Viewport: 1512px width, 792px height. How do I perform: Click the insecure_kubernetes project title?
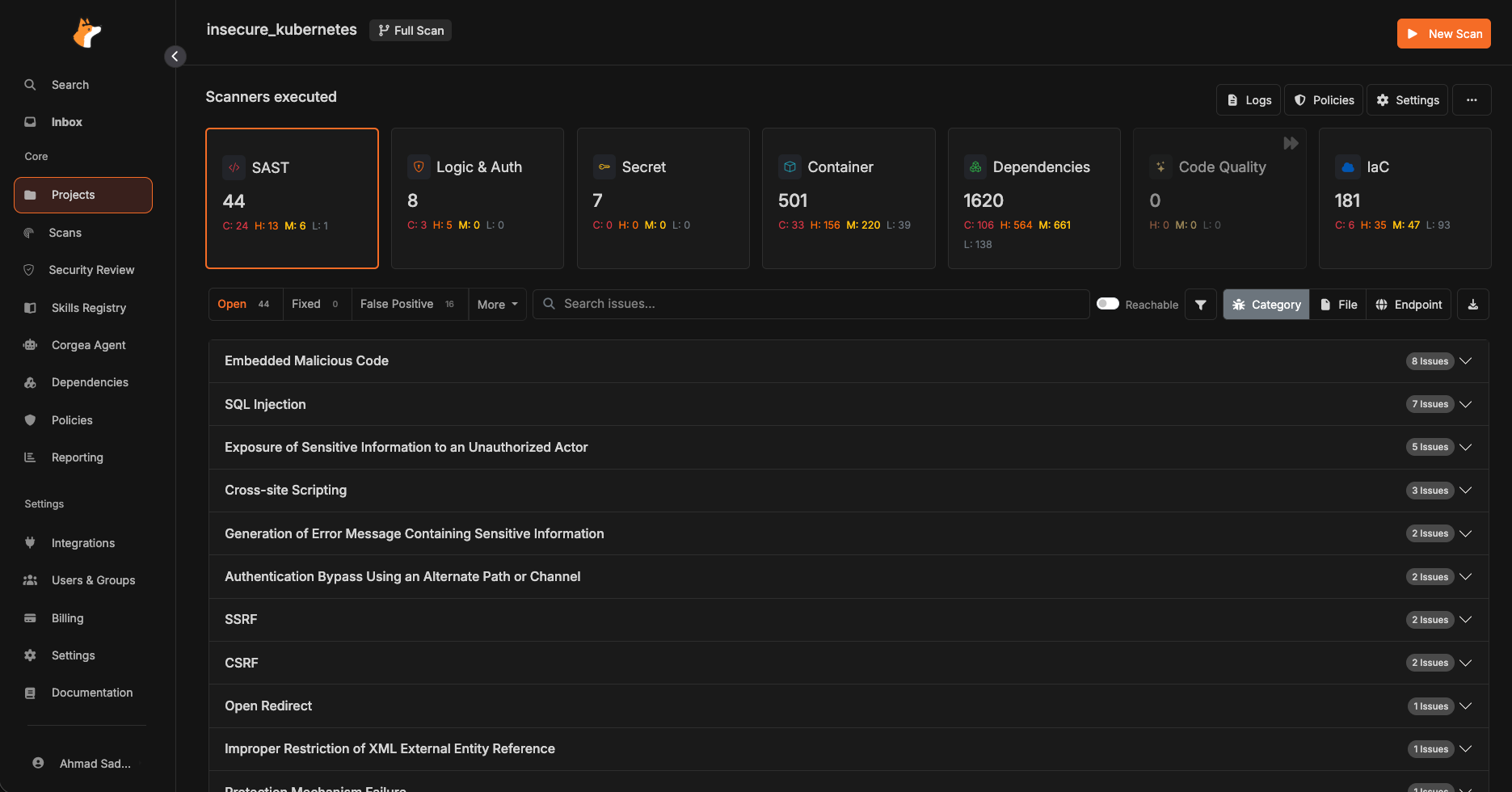(281, 30)
